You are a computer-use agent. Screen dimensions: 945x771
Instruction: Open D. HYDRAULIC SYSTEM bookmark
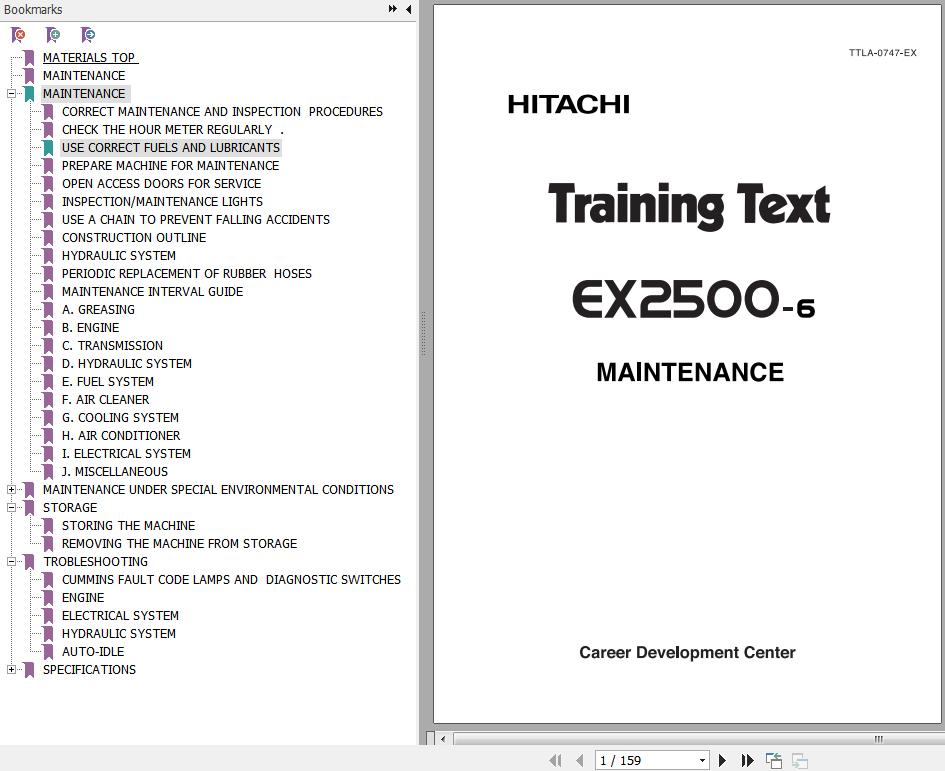point(127,363)
